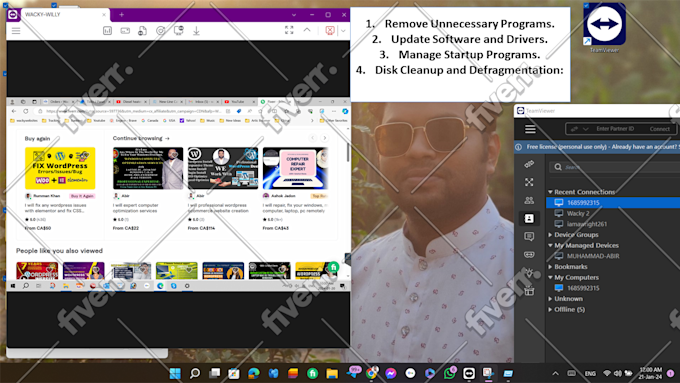Open the Fix WordPress gig thumbnail

[x=60, y=168]
